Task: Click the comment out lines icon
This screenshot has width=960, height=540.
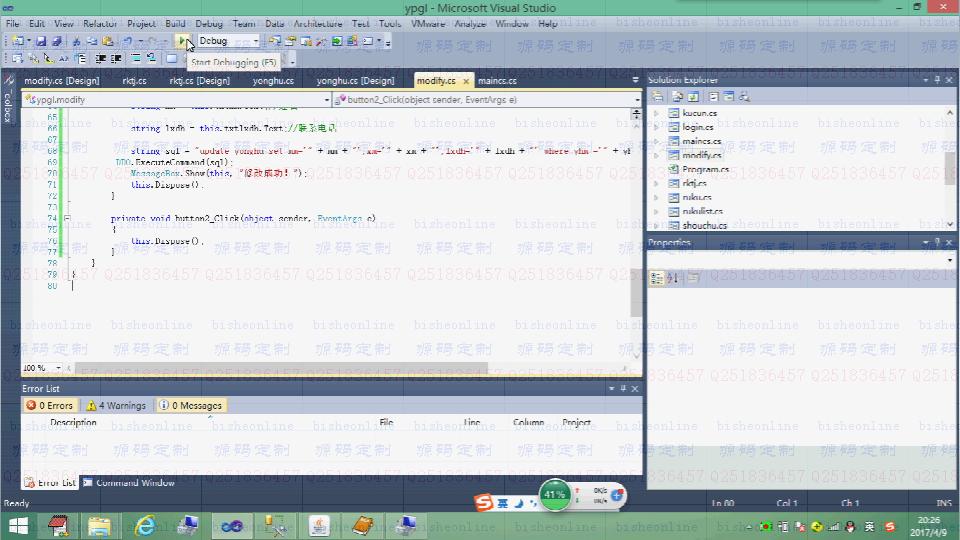Action: pyautogui.click(x=136, y=59)
